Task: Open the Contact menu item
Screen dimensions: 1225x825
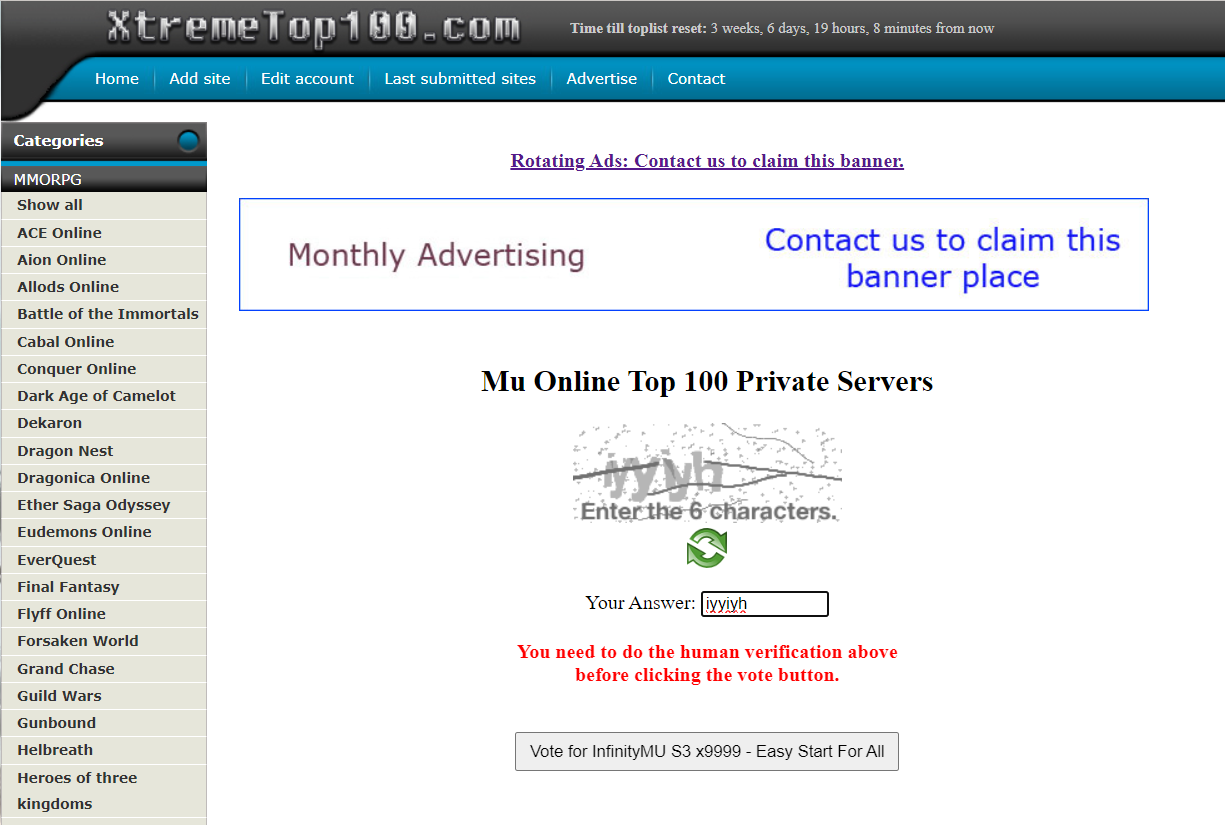Action: [x=696, y=79]
